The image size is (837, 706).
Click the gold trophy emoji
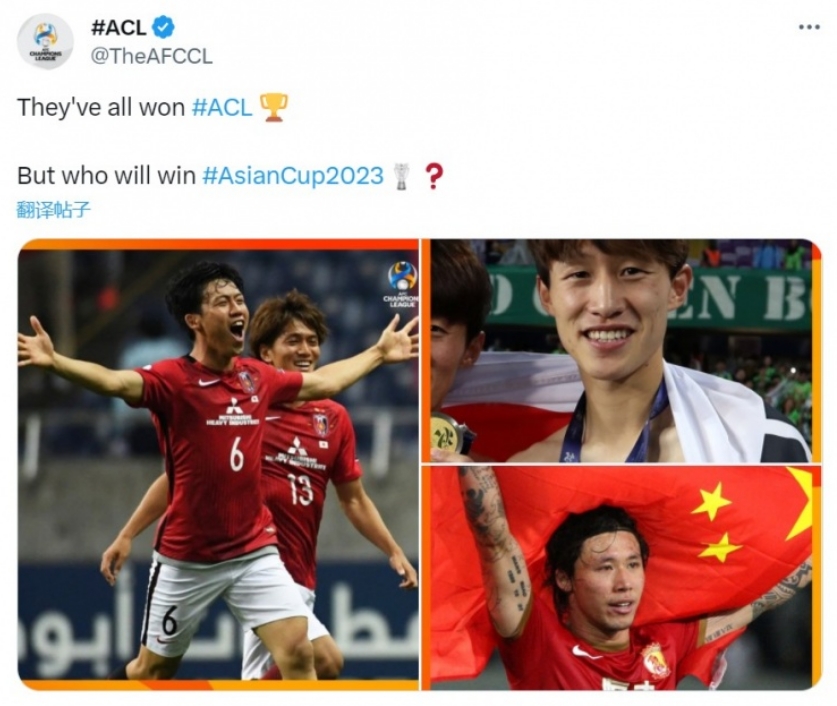pos(273,107)
